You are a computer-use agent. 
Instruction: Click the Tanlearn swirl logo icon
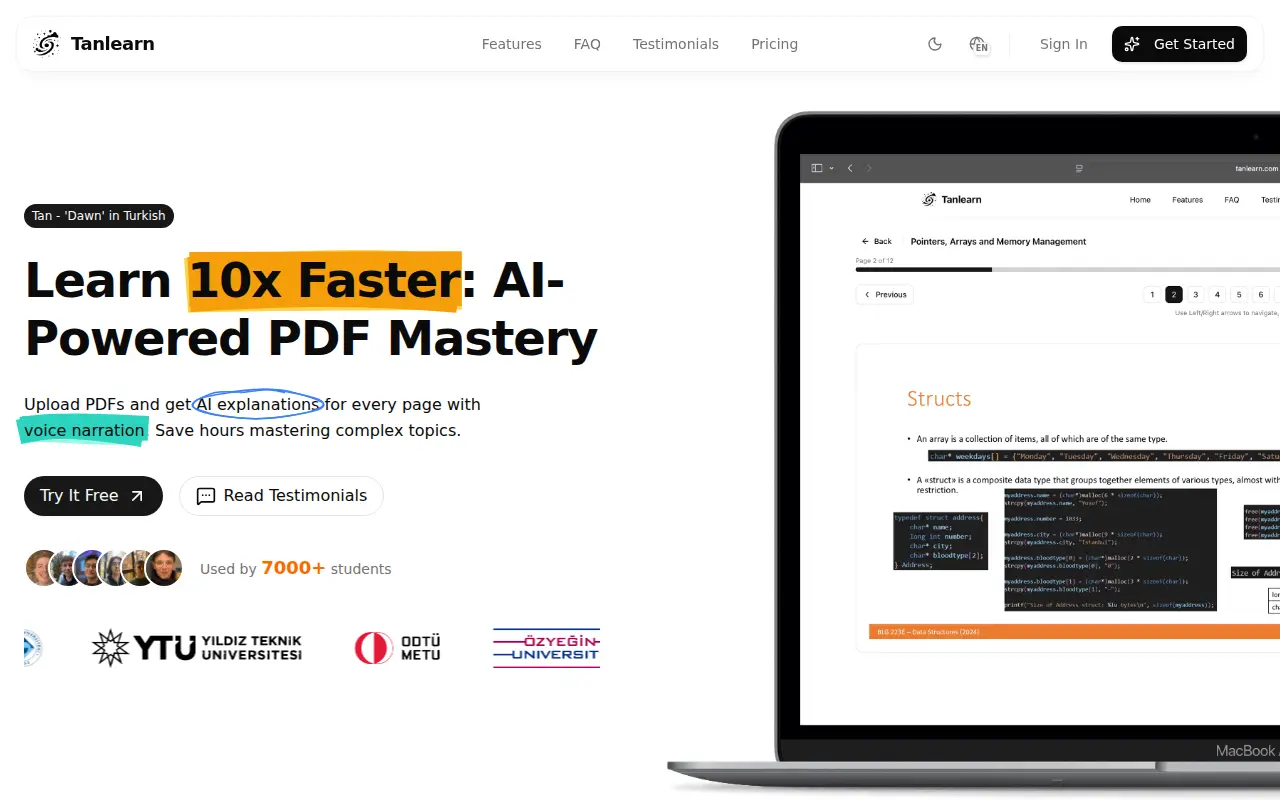[x=46, y=44]
